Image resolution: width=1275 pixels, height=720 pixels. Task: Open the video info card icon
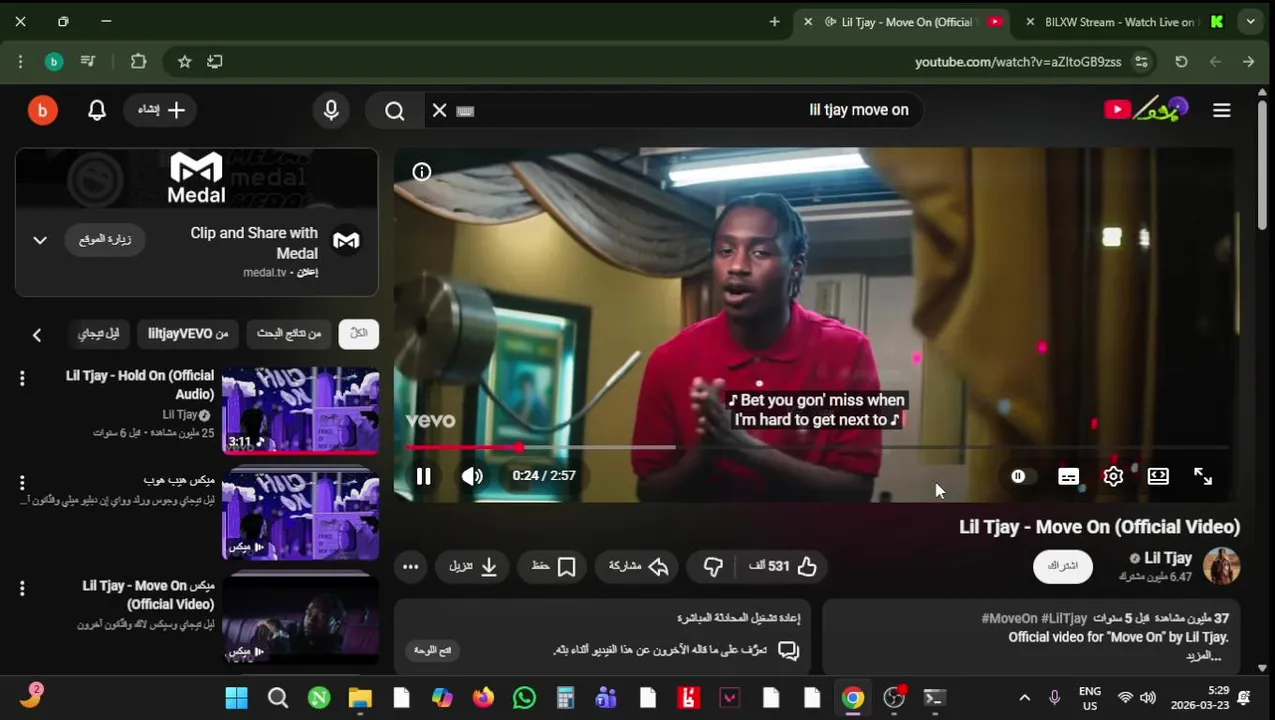(422, 172)
